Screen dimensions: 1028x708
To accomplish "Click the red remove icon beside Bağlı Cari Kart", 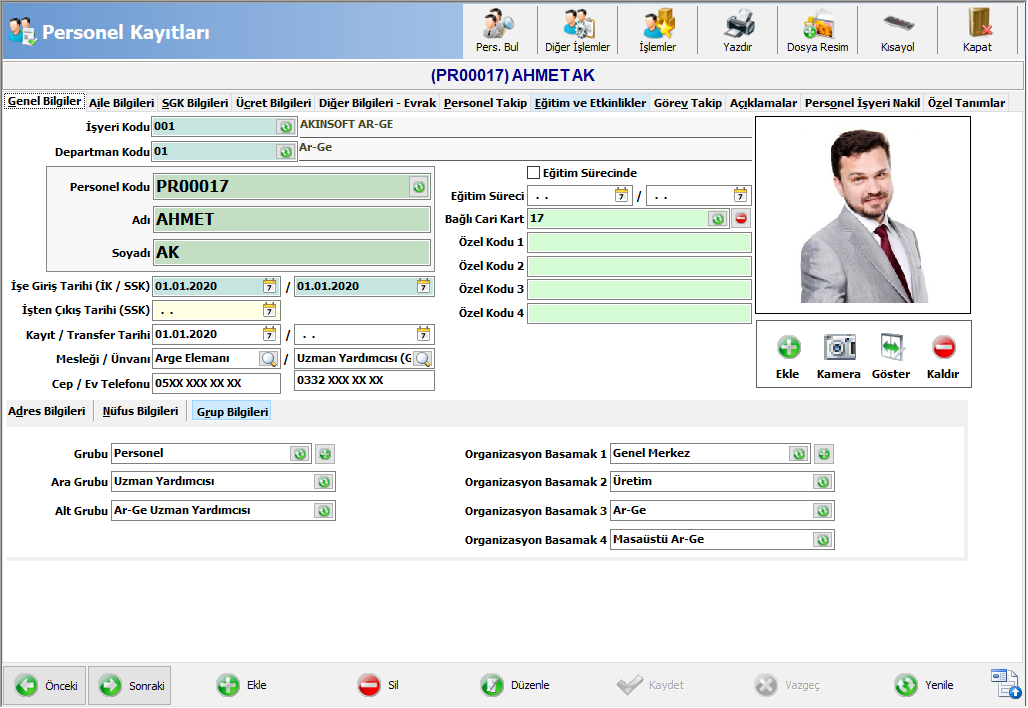I will coord(741,219).
